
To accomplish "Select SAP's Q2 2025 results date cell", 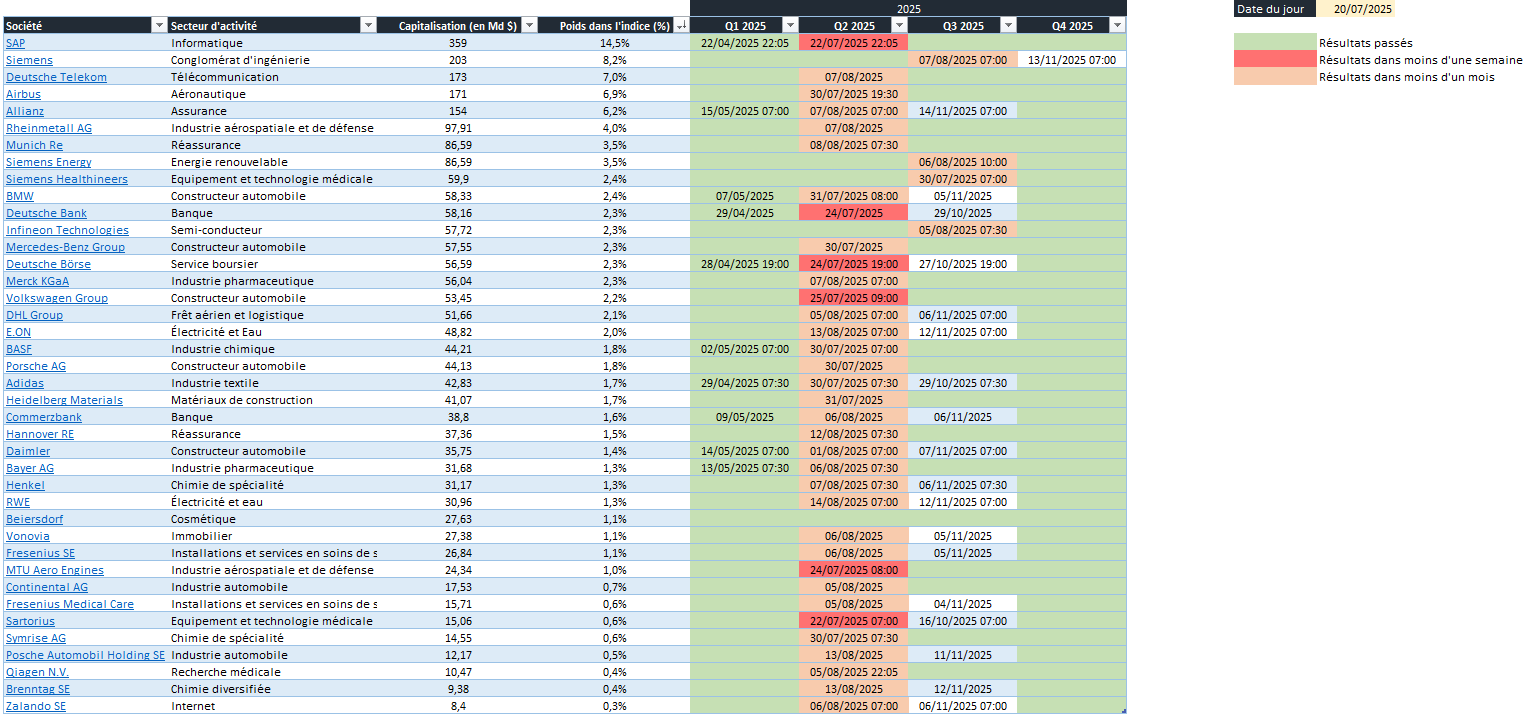I will pyautogui.click(x=854, y=43).
